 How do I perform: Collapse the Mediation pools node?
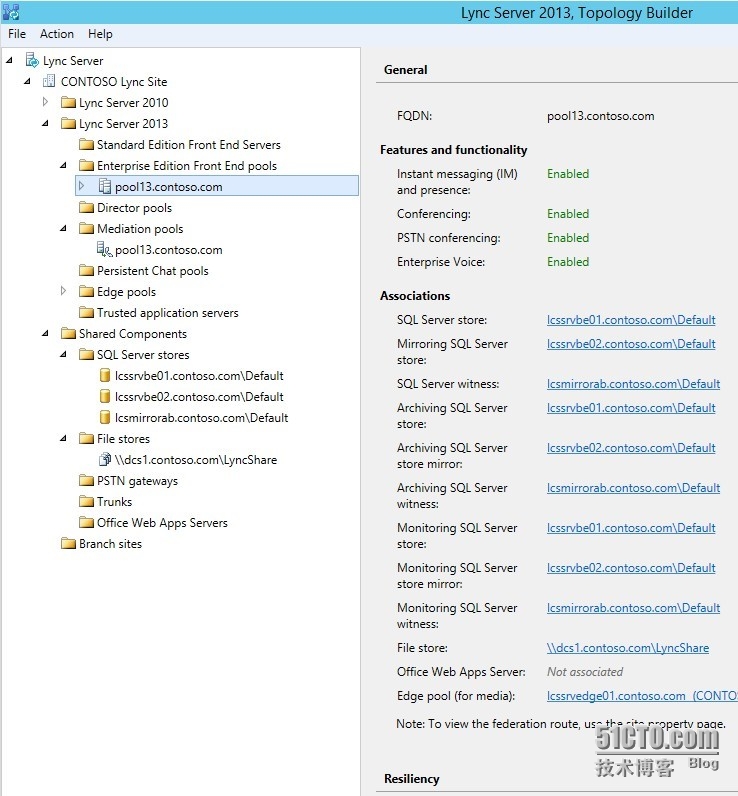[63, 228]
